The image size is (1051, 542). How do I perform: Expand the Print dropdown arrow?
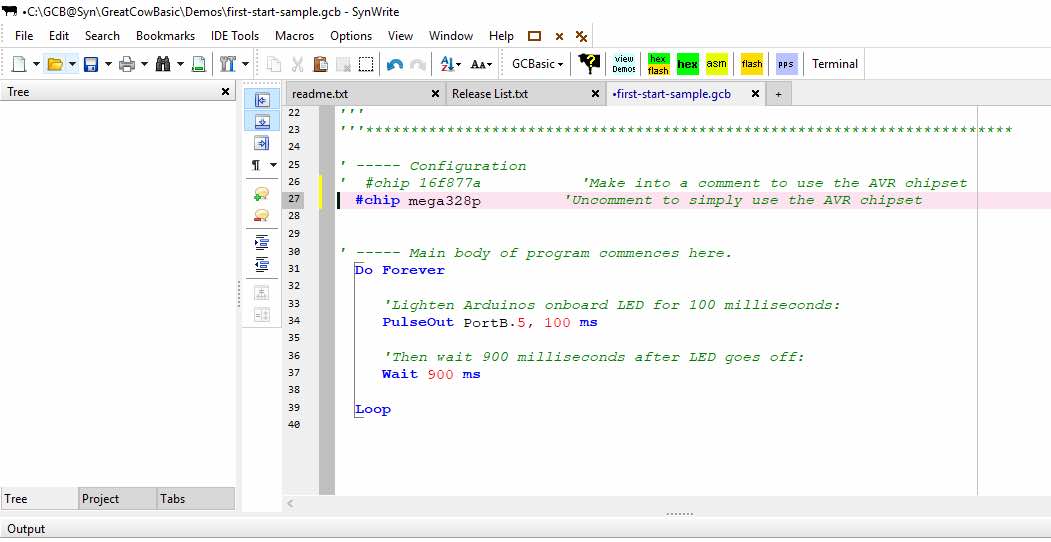coord(144,64)
